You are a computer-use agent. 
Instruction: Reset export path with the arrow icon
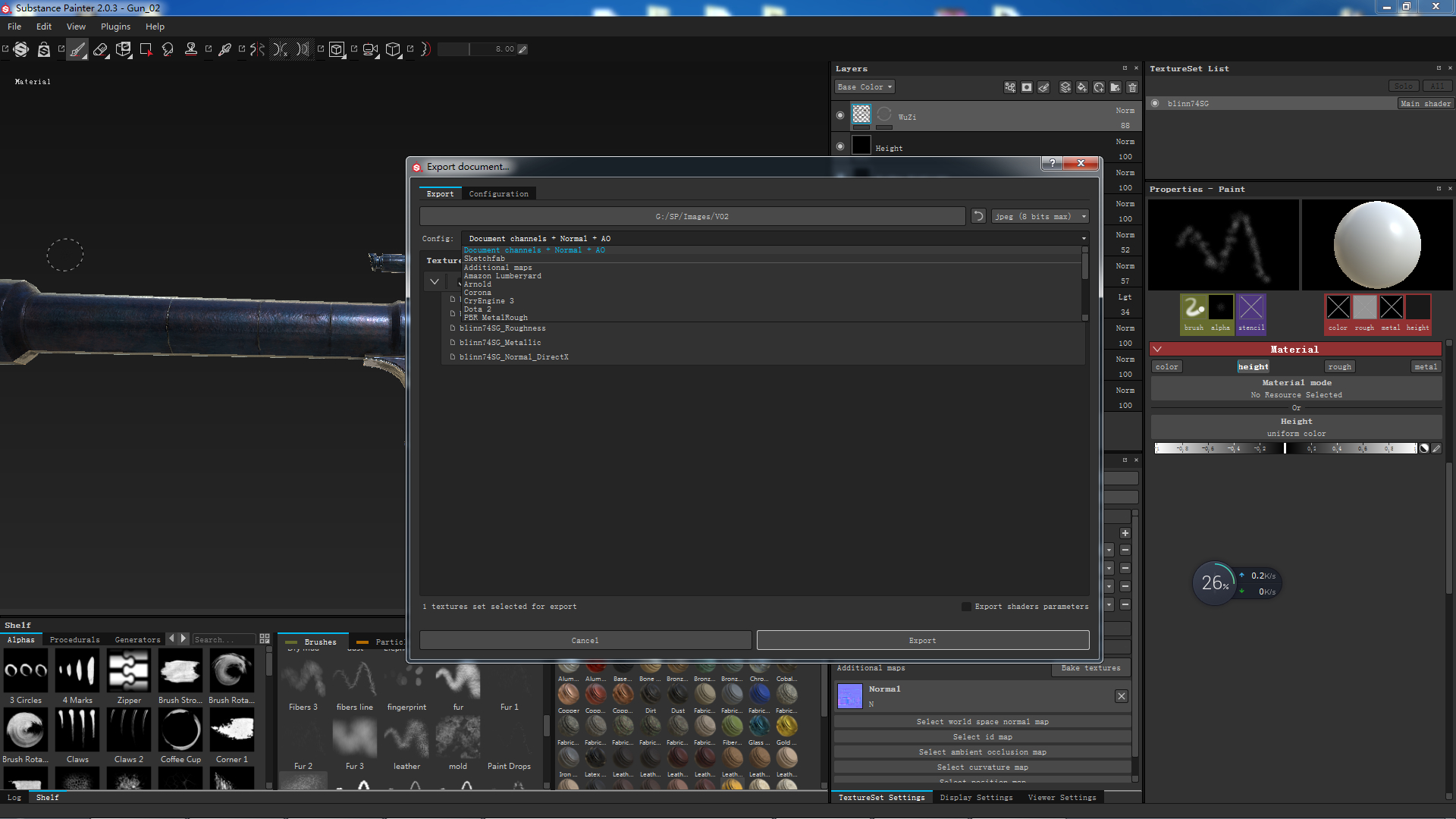click(978, 216)
